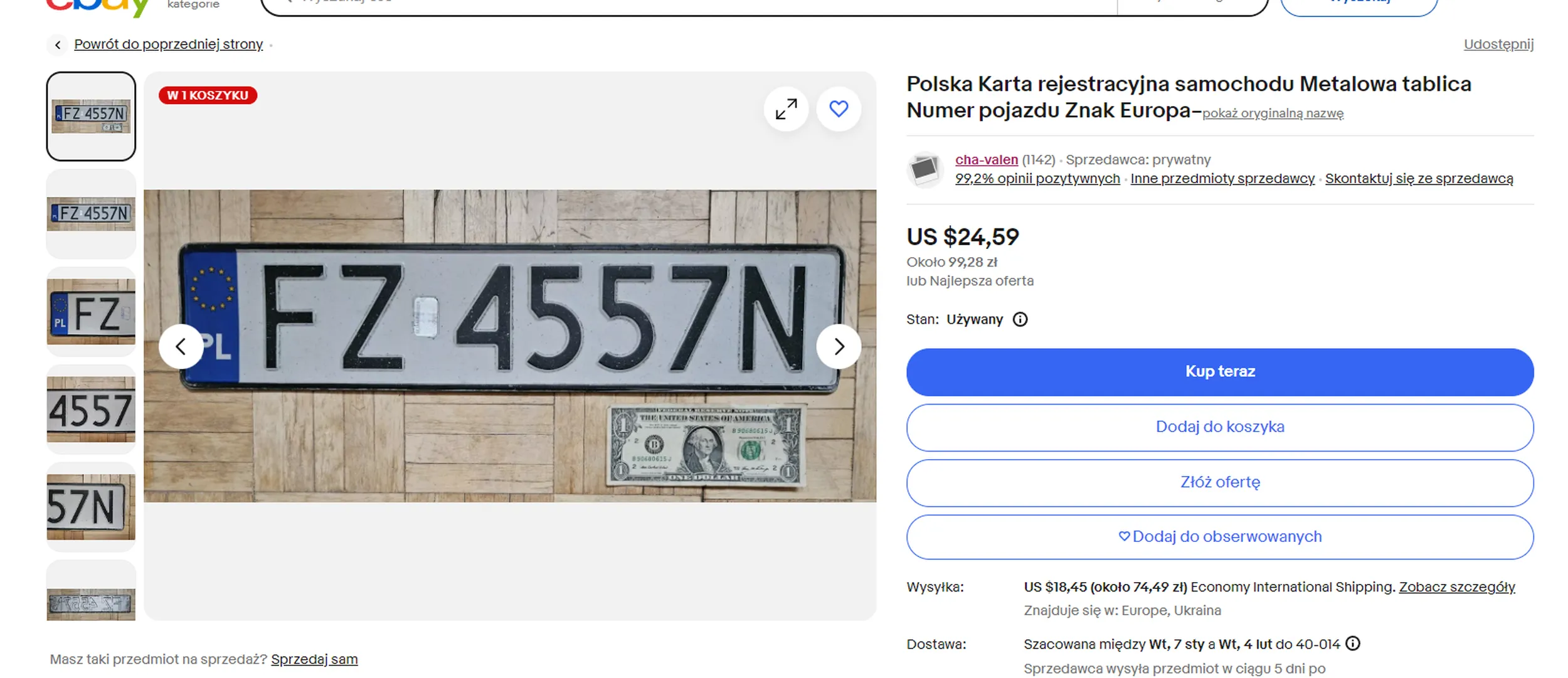This screenshot has height=678, width=1568.
Task: Click the info icon beside the delivery estimate
Action: pyautogui.click(x=1353, y=644)
